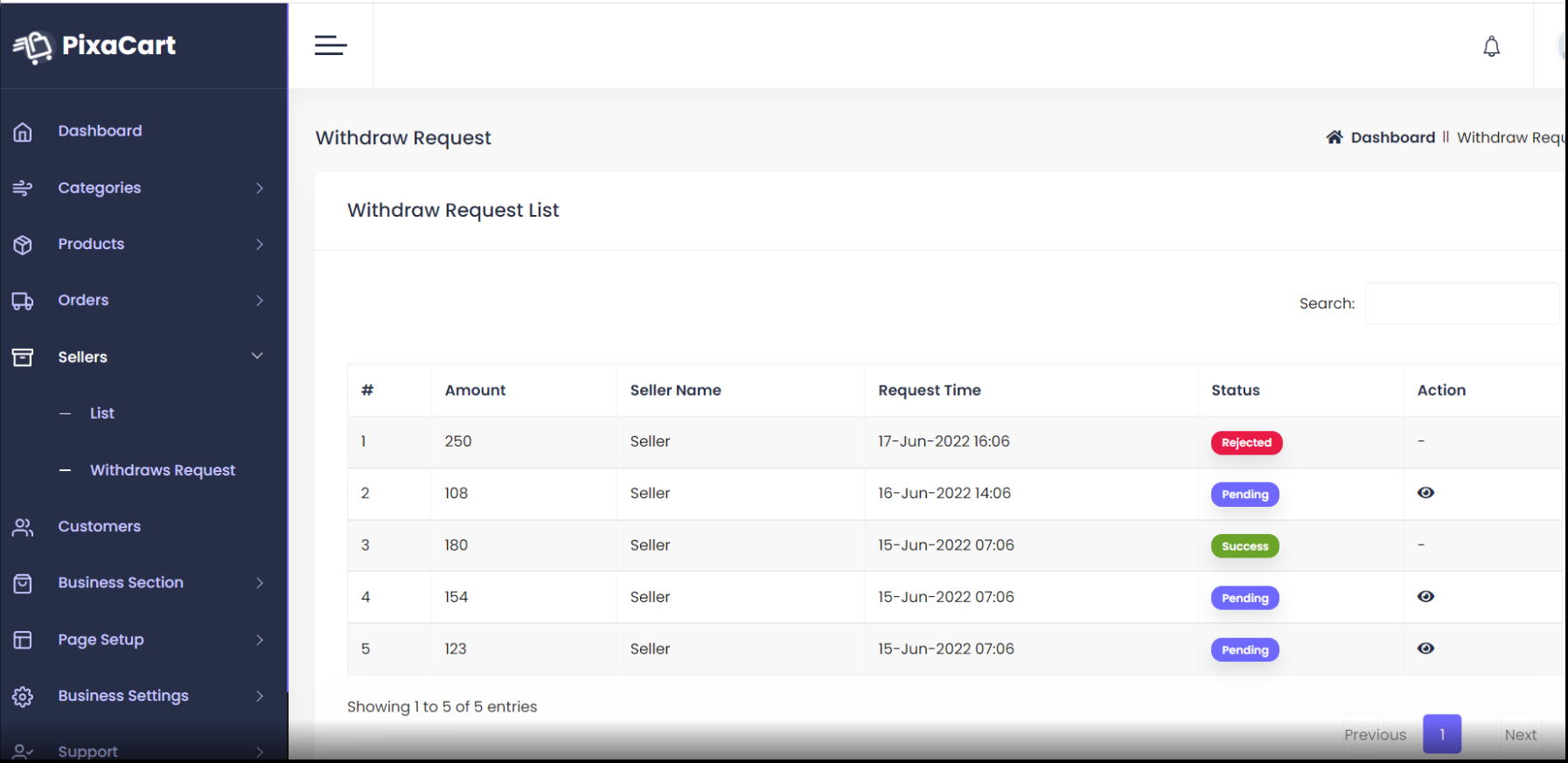View the 123 amount withdraw request
This screenshot has width=1568, height=763.
[1425, 649]
